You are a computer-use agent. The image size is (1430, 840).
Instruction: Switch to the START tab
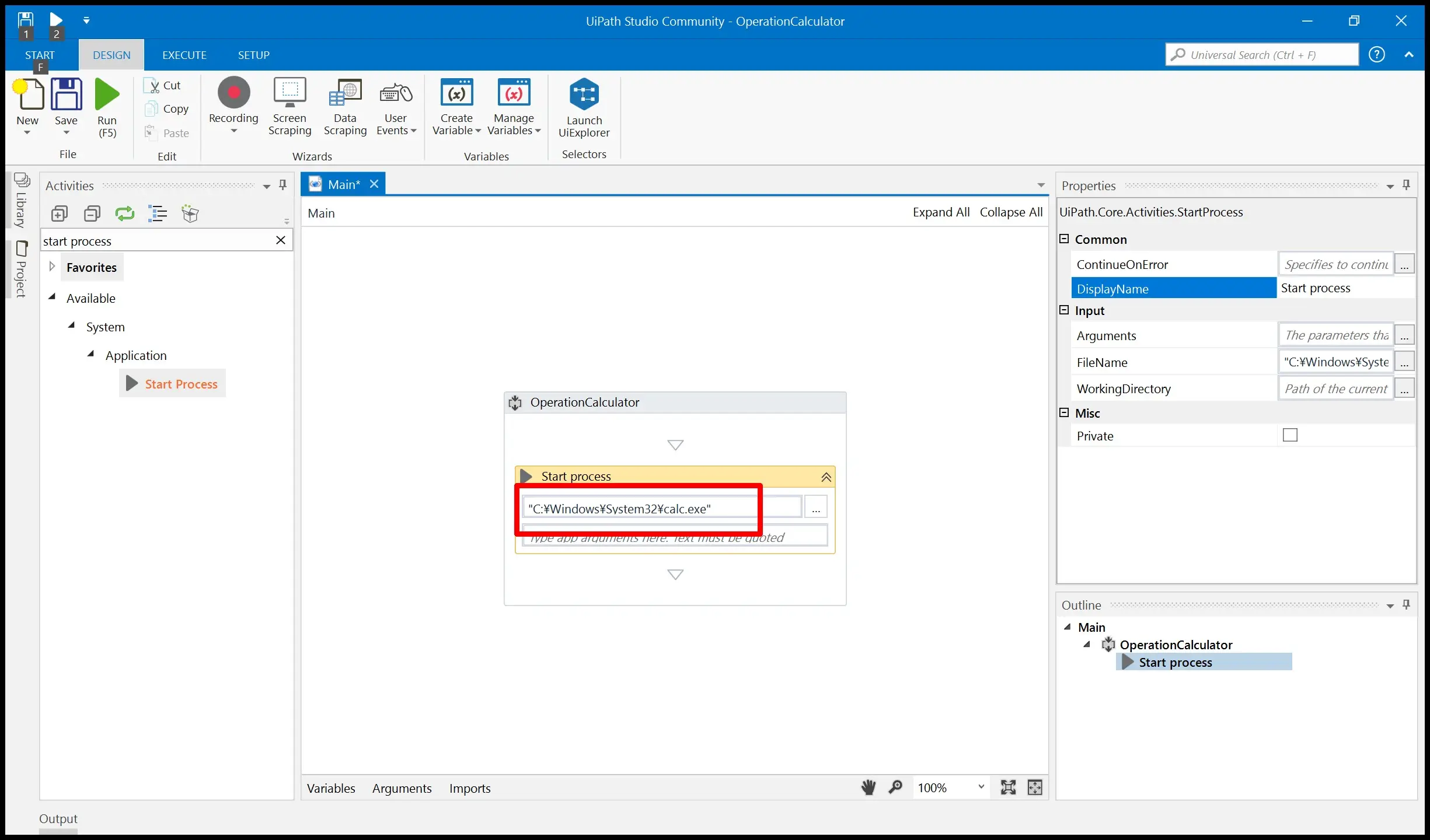click(x=40, y=55)
